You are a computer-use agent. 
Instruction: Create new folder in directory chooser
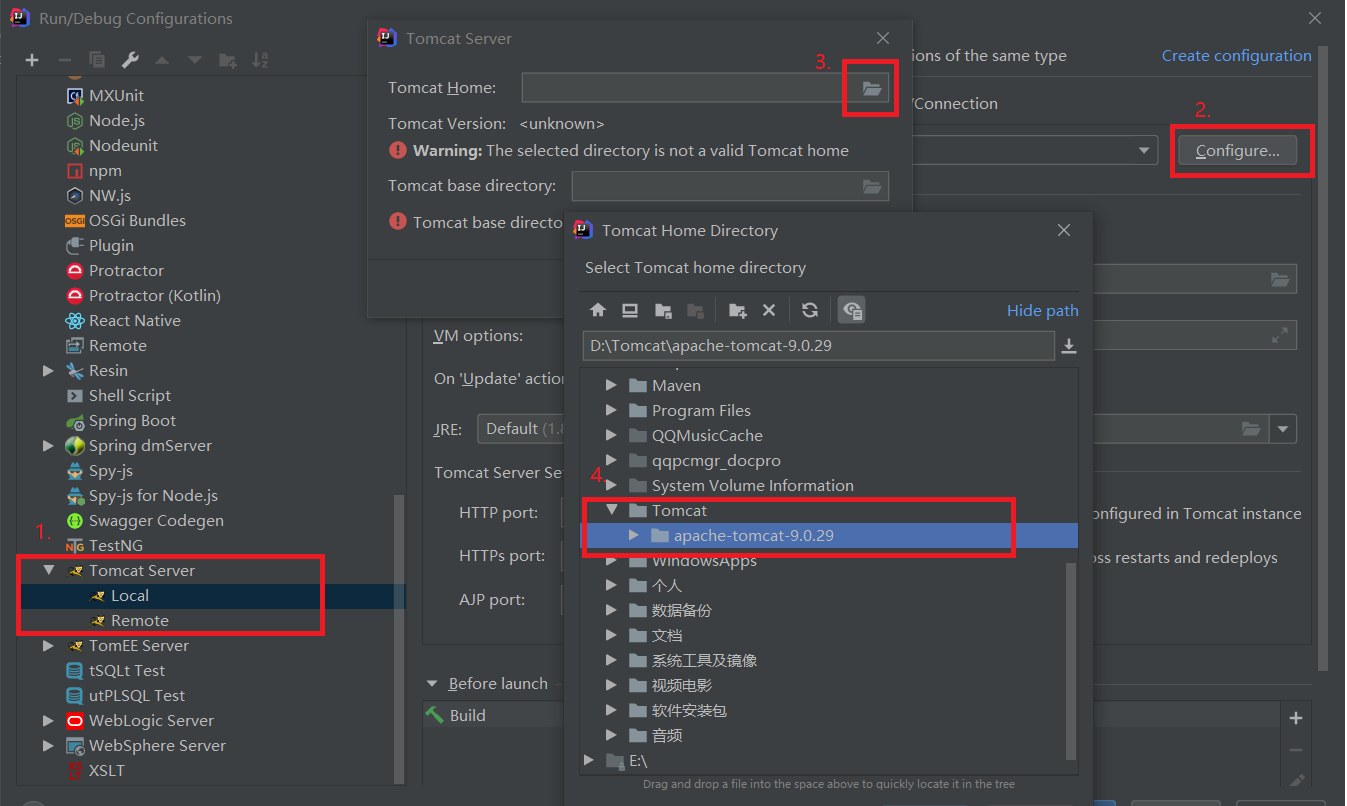[x=738, y=310]
